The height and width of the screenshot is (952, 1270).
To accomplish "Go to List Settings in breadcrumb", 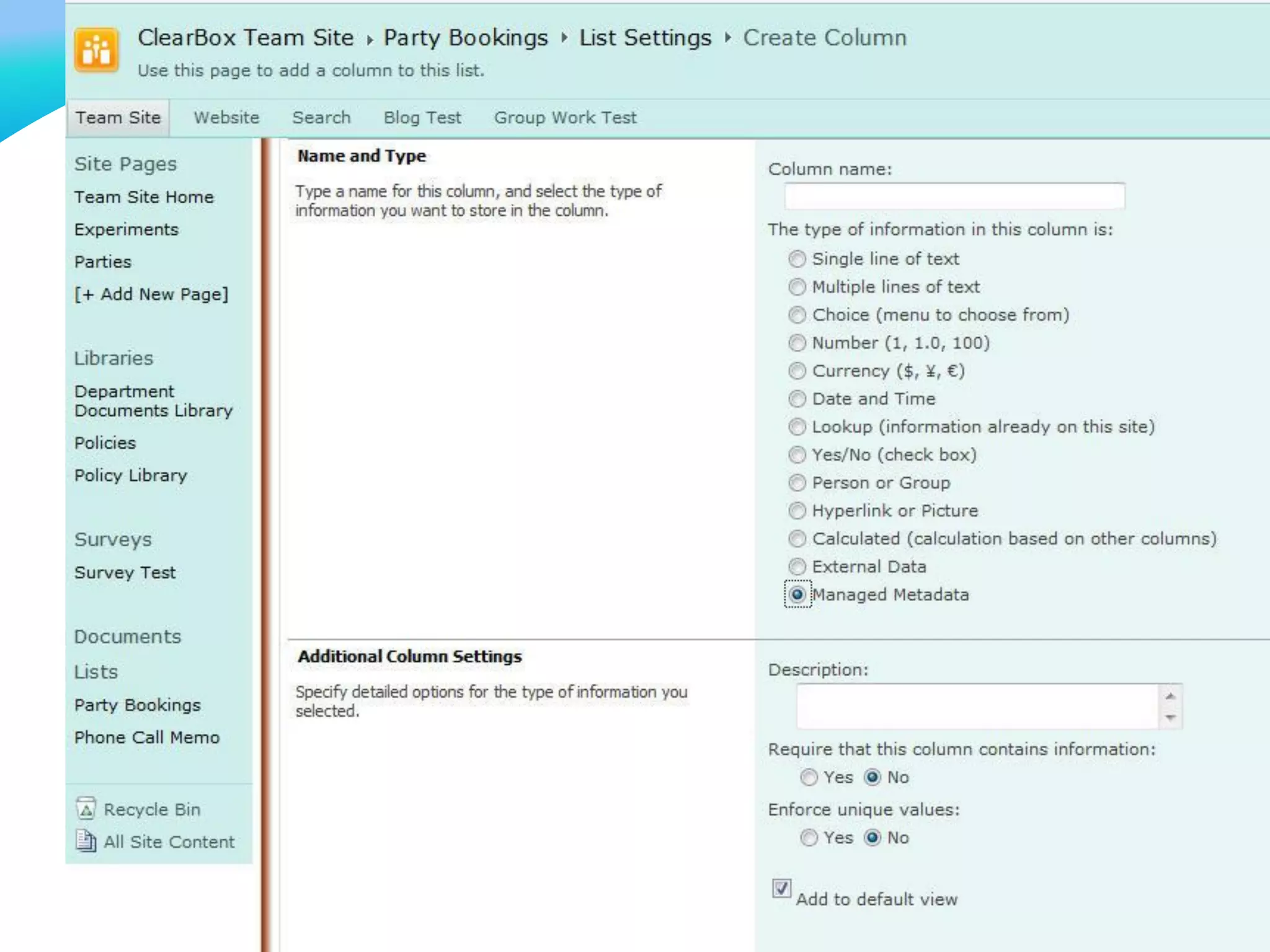I will tap(645, 38).
